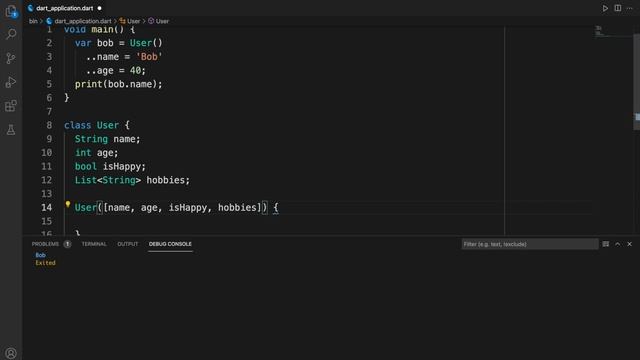Click '..age = 40;' cascade line

116,70
